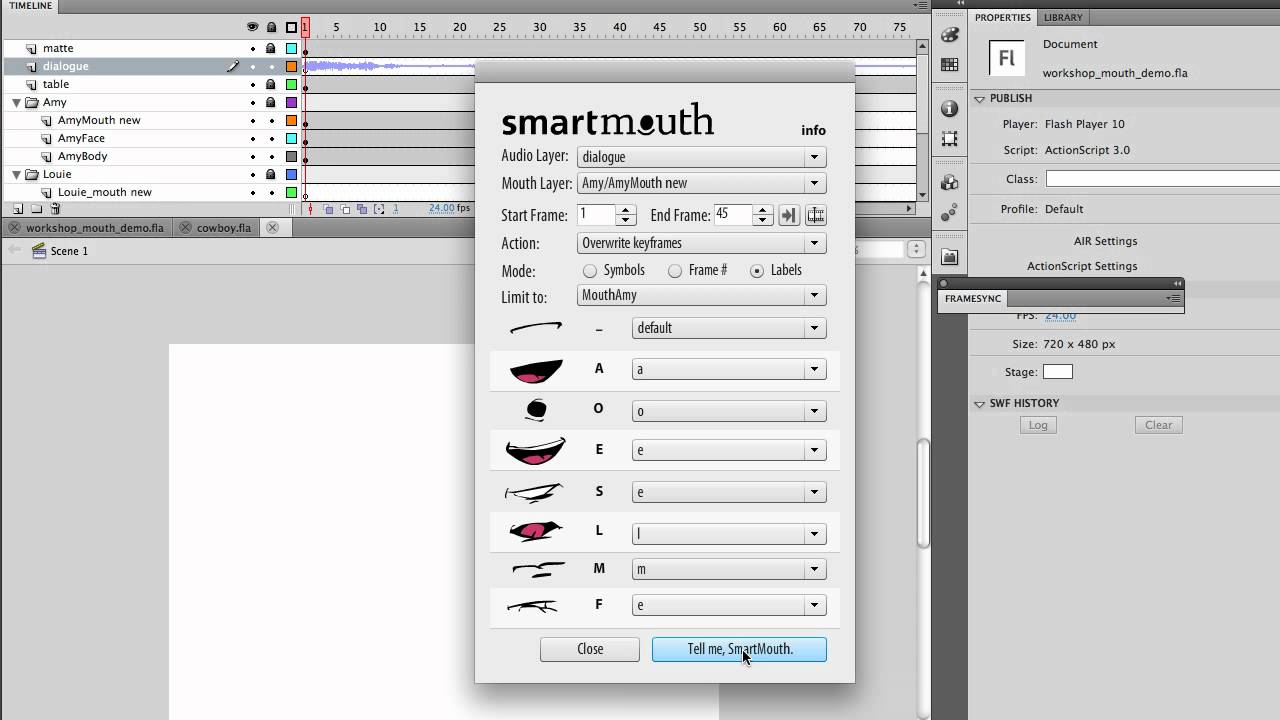Switch to workshop_mouth_demo.fla document tab
Screen dimensions: 1280x720
click(95, 227)
